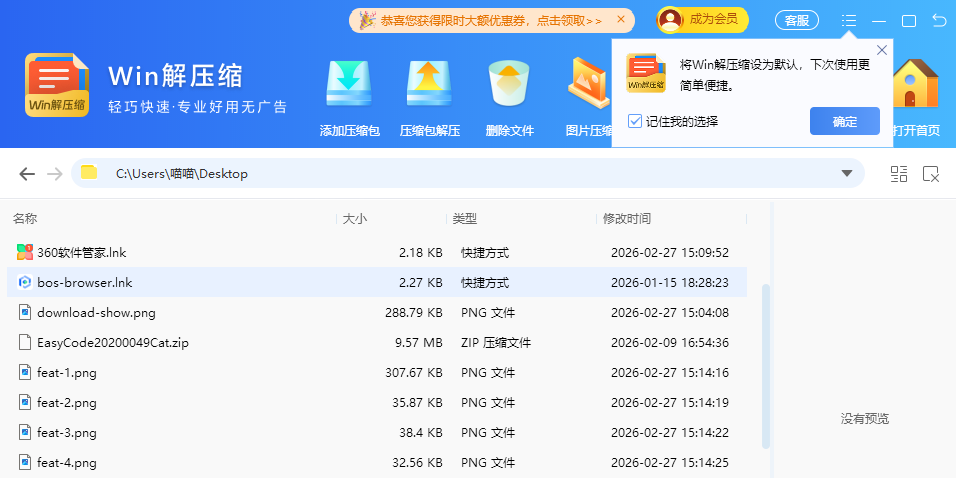Open the hamburger main menu icon
The image size is (956, 478).
[x=849, y=20]
